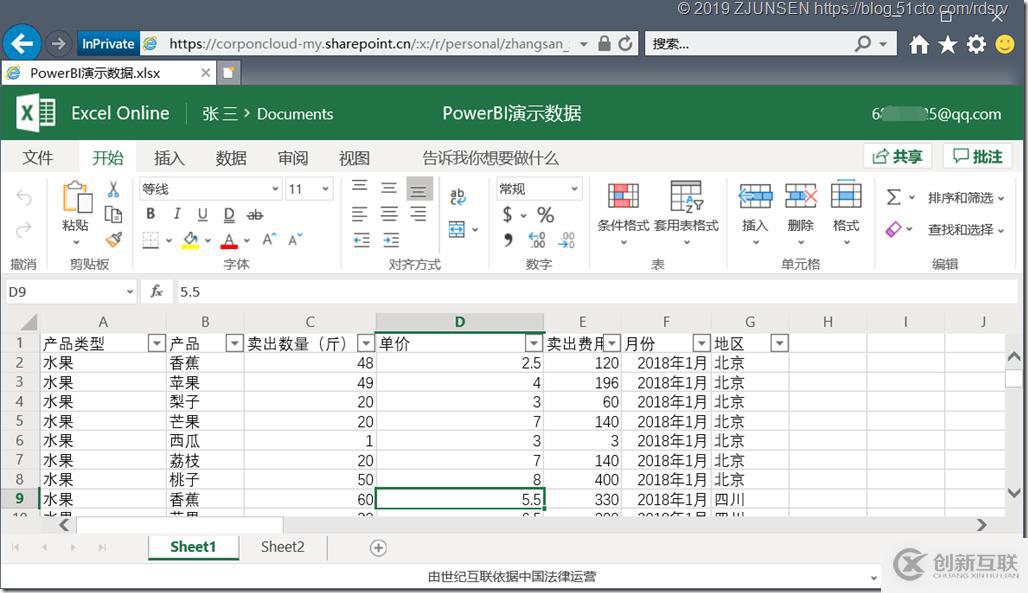The height and width of the screenshot is (593, 1028).
Task: Toggle bold formatting
Action: coord(151,214)
